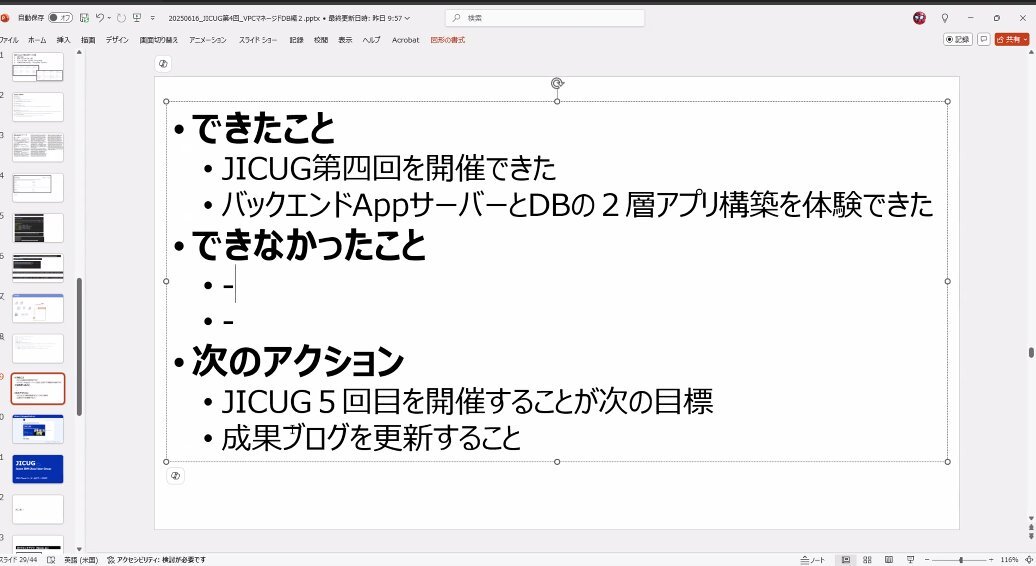Click the spell check icon in status bar

point(52,560)
